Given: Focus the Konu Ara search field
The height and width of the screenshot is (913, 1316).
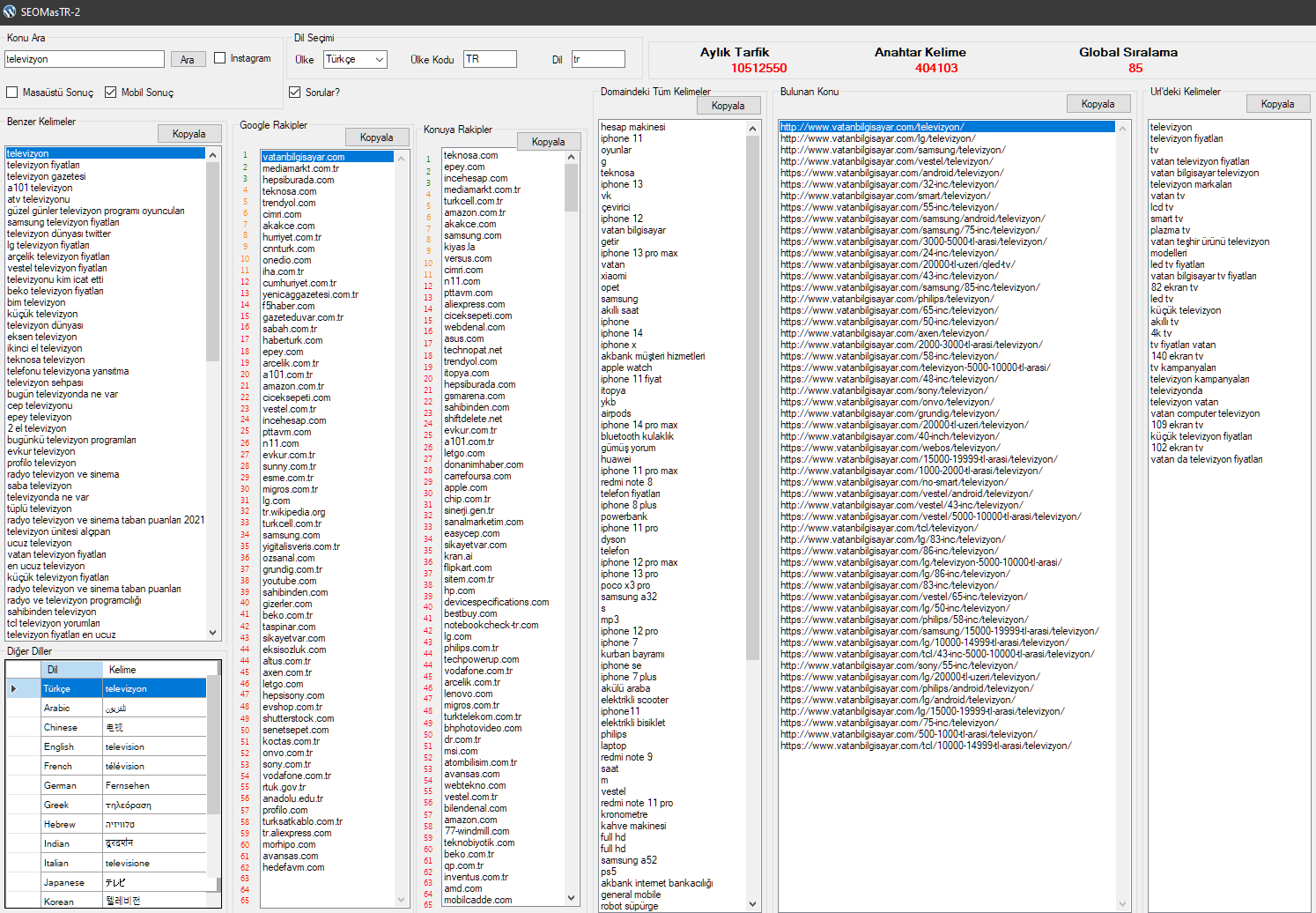Looking at the screenshot, I should click(85, 59).
